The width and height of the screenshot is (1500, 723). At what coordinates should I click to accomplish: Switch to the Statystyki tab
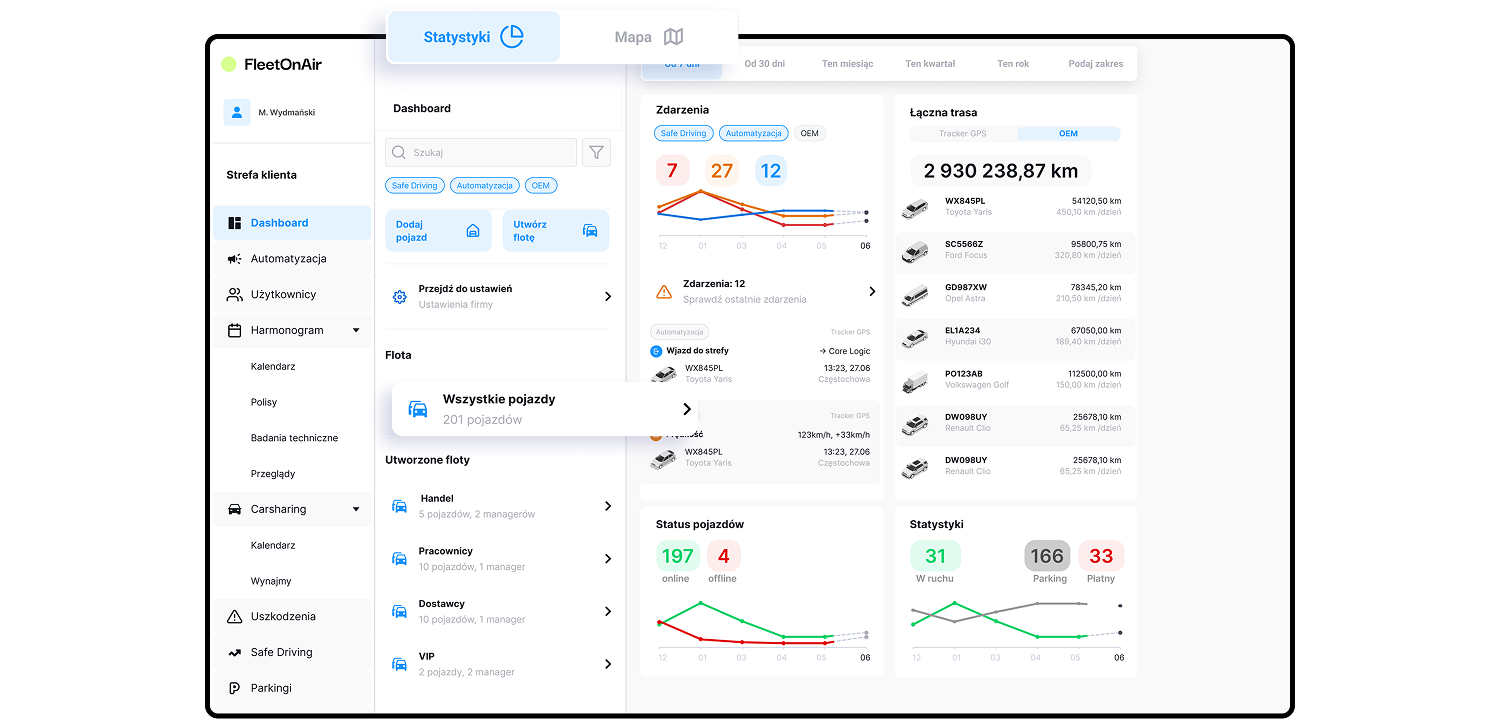(x=474, y=37)
